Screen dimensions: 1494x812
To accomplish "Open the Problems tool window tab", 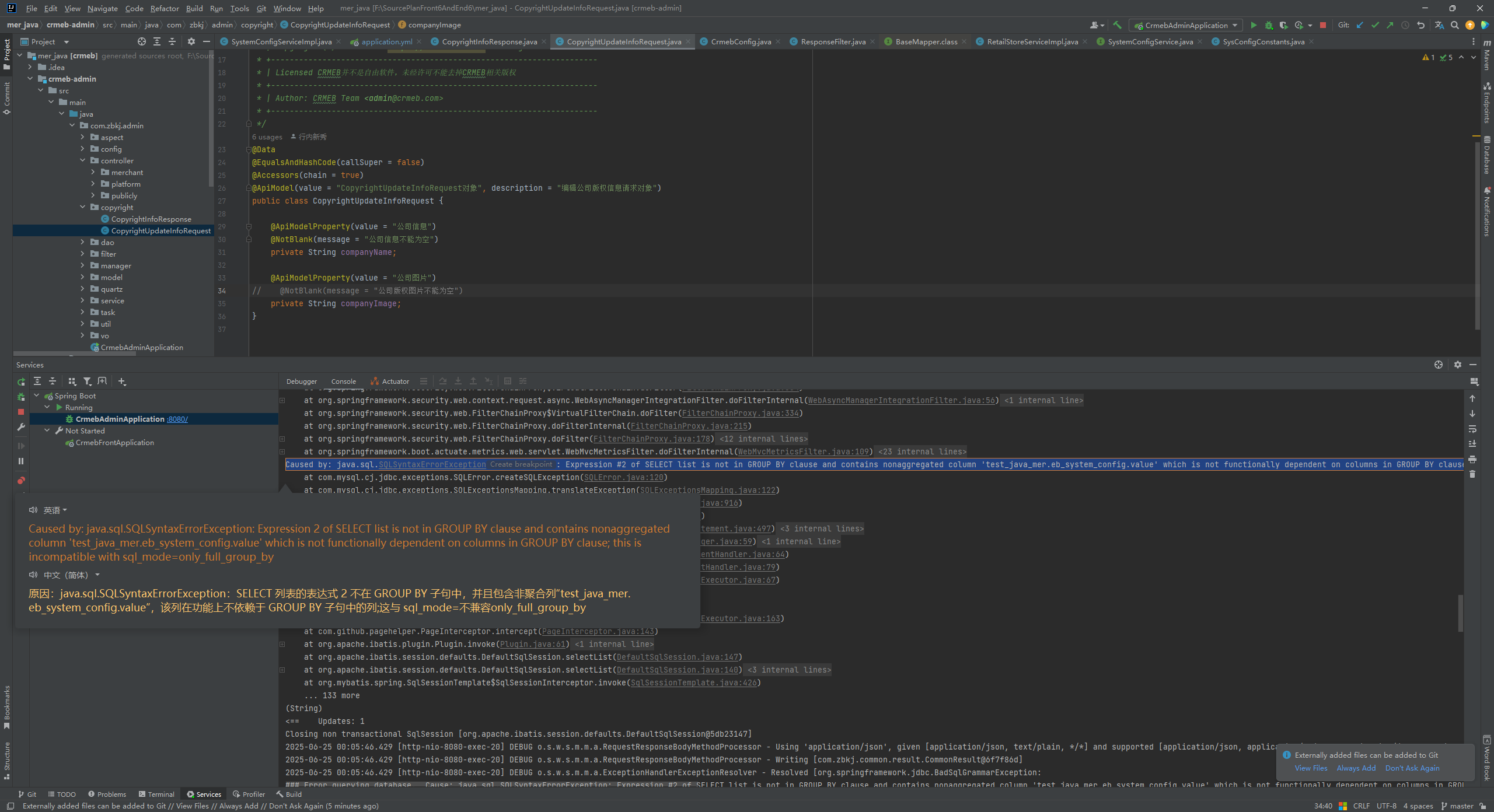I will point(107,794).
